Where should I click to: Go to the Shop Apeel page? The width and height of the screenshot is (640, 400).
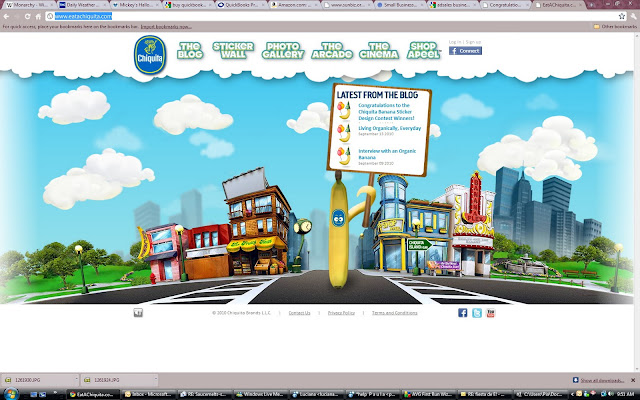[424, 51]
